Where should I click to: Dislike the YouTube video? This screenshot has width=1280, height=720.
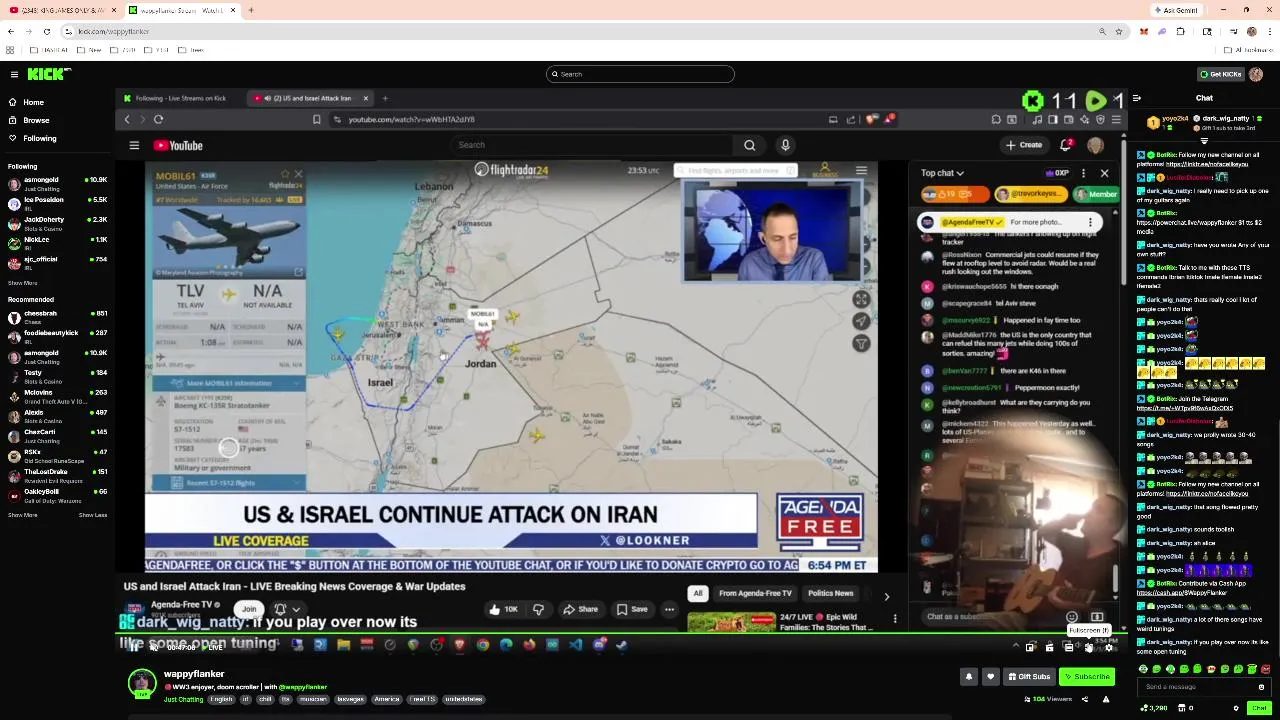[538, 609]
